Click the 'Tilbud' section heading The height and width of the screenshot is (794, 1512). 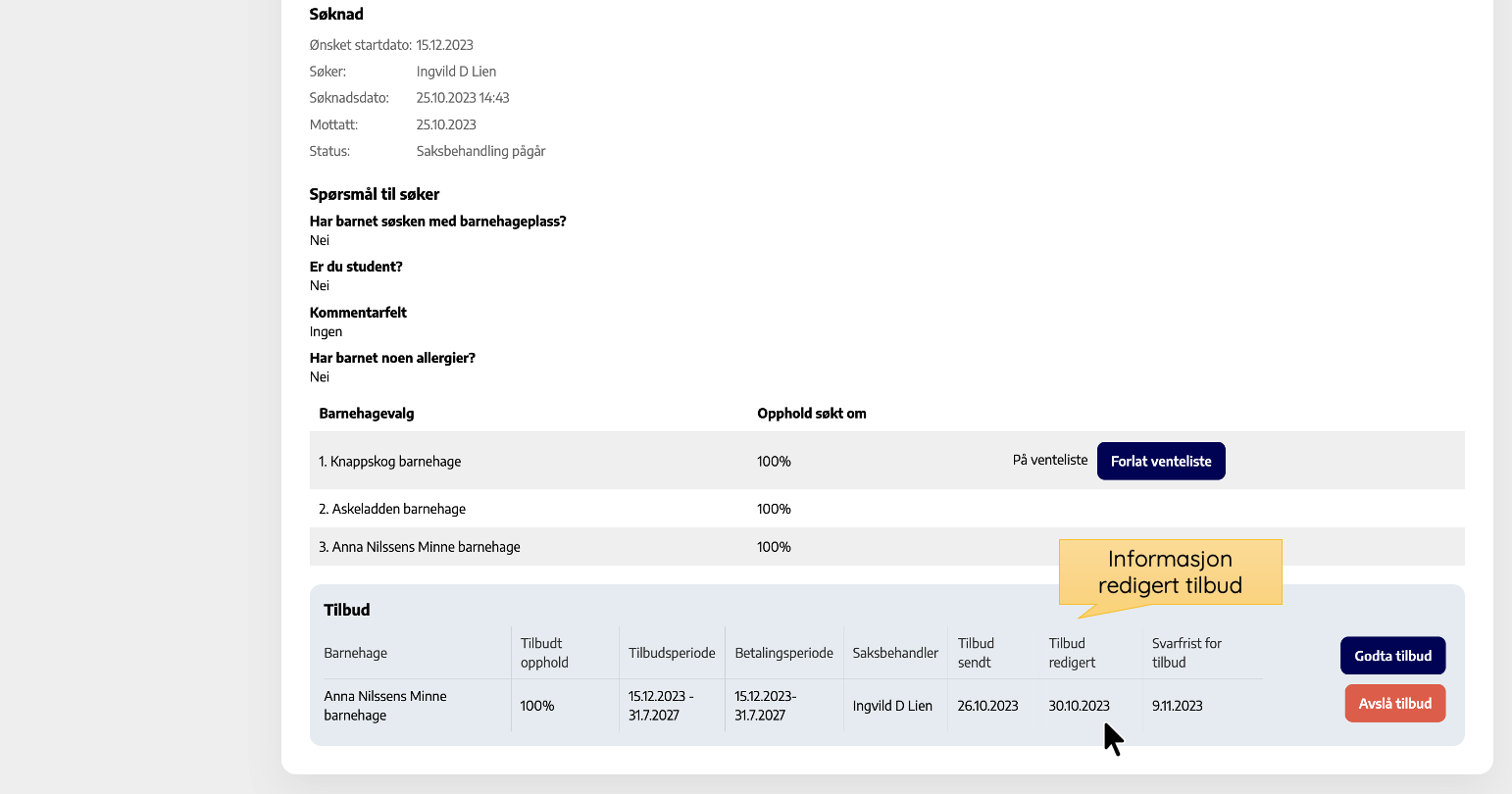tap(347, 610)
